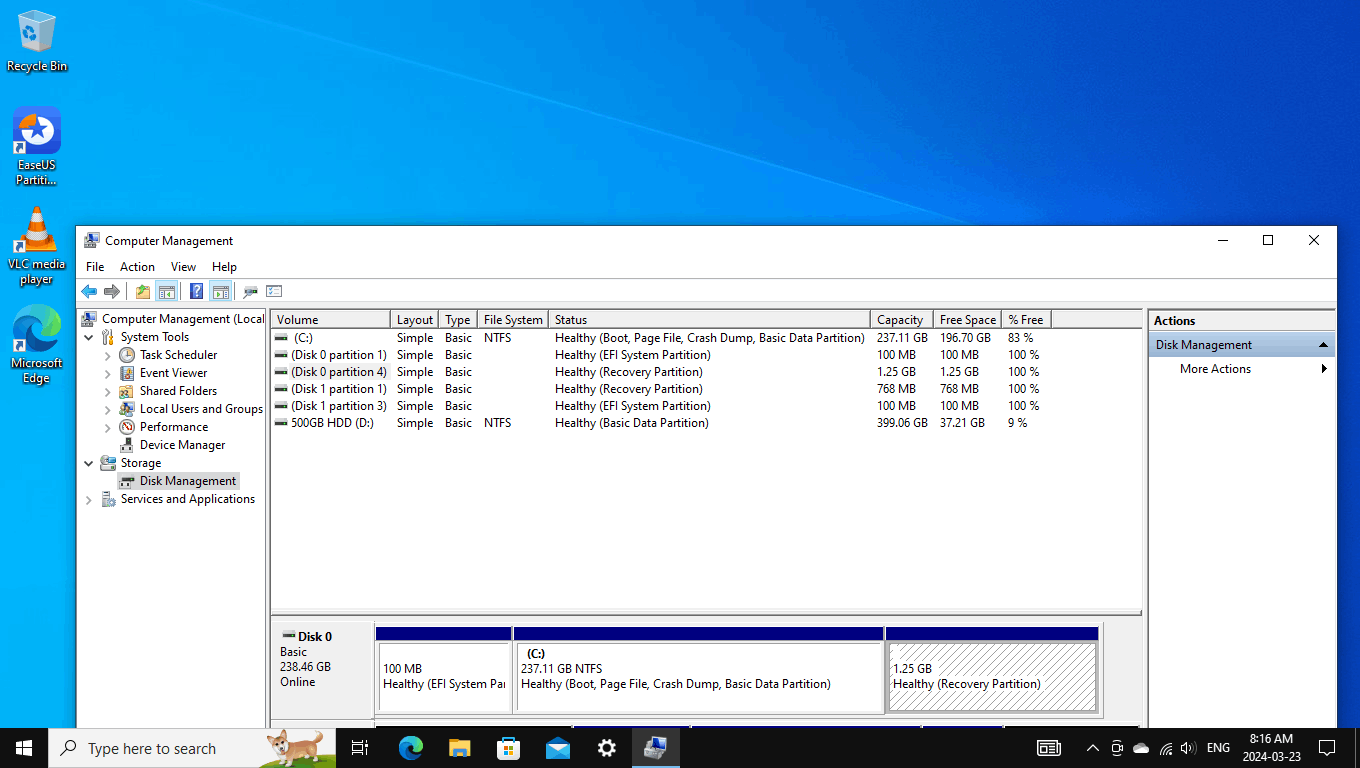Toggle Show/Hide Console Tree toolbar button

tap(167, 291)
